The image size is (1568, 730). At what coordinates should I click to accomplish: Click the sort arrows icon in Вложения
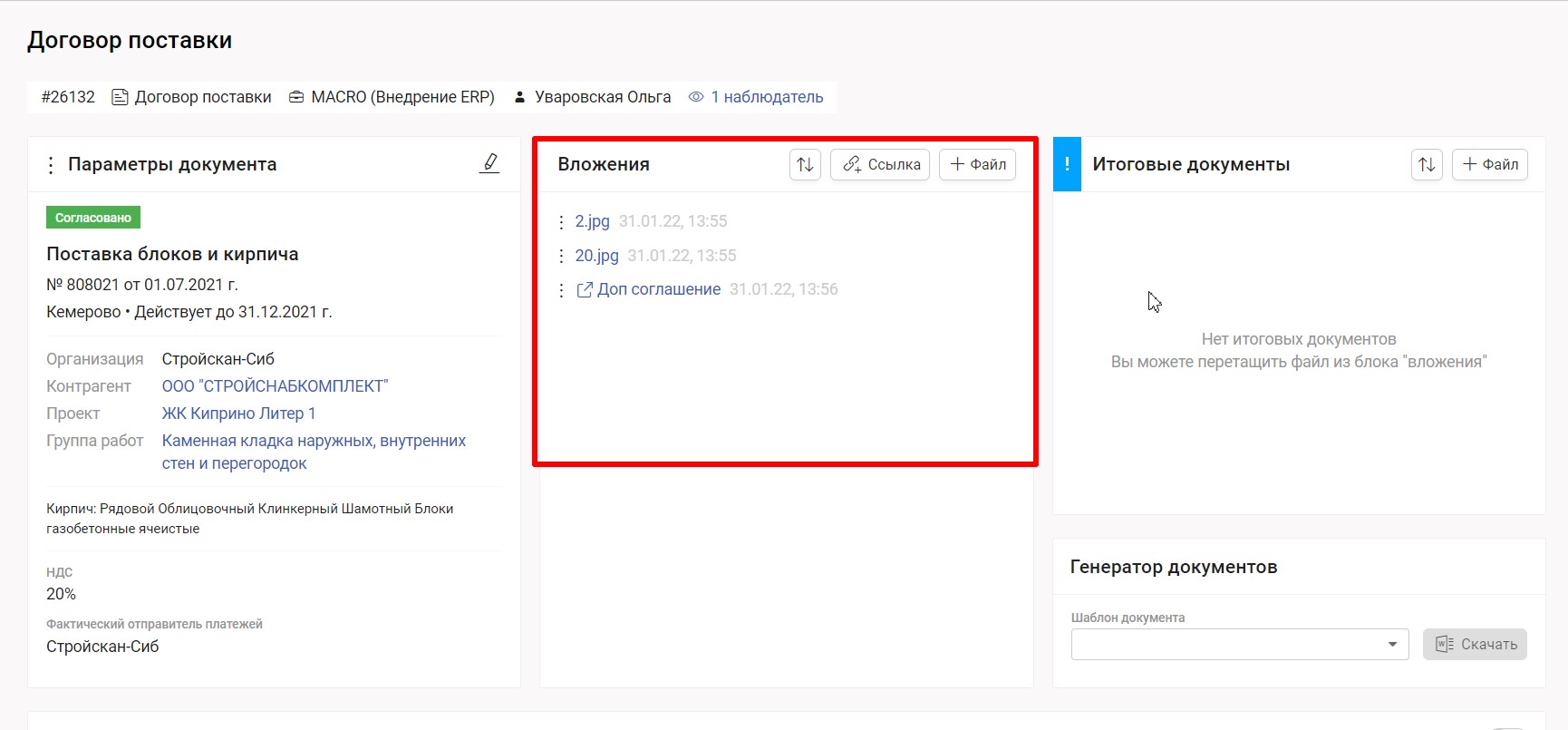click(805, 164)
